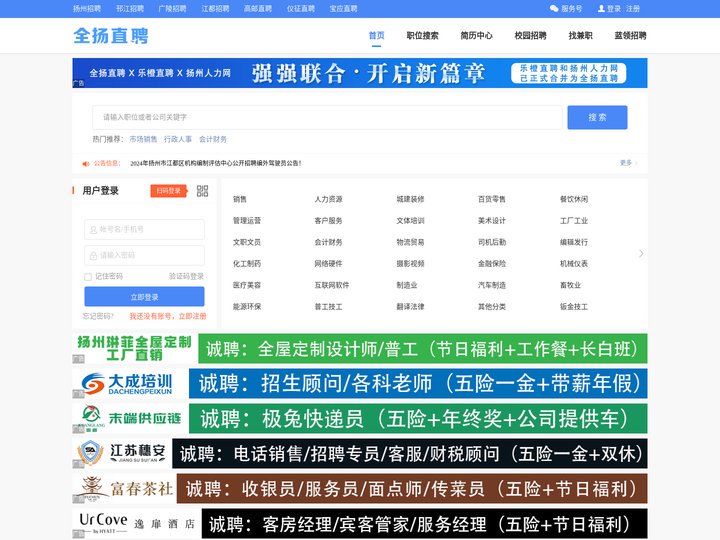
Task: Open 邗江招聘 in top bar
Action: 130,9
